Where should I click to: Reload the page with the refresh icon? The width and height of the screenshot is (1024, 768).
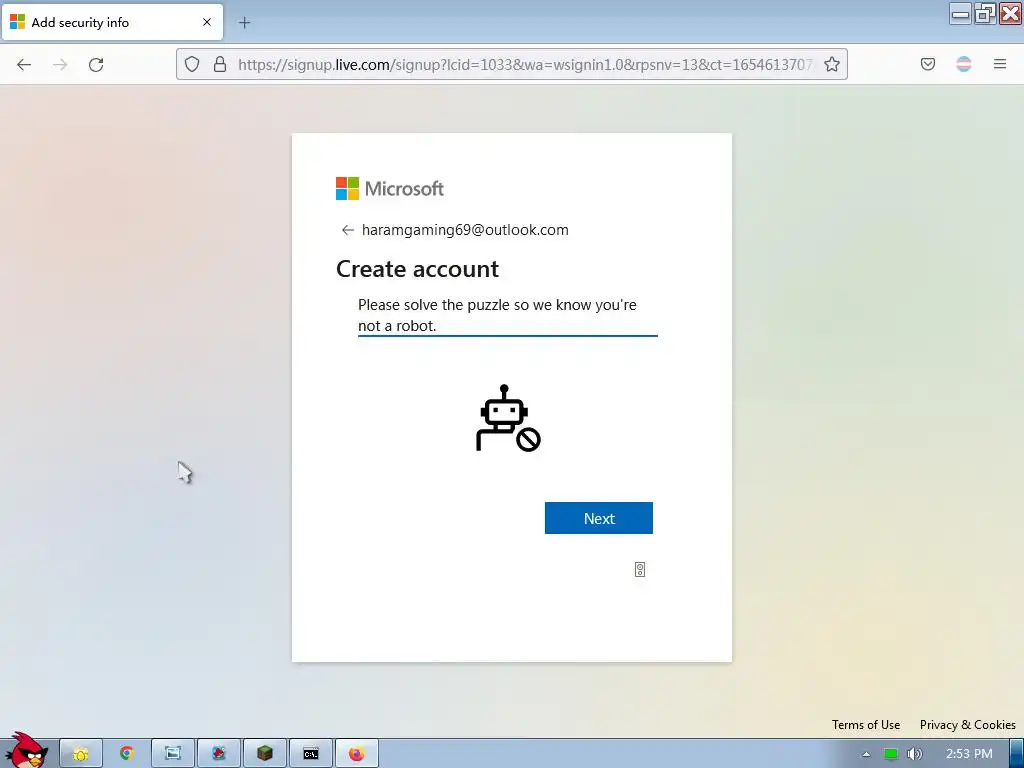click(96, 64)
